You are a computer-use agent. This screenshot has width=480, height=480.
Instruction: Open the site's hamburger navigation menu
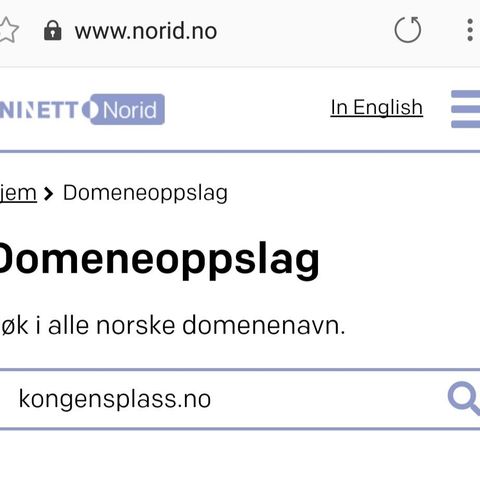click(466, 109)
